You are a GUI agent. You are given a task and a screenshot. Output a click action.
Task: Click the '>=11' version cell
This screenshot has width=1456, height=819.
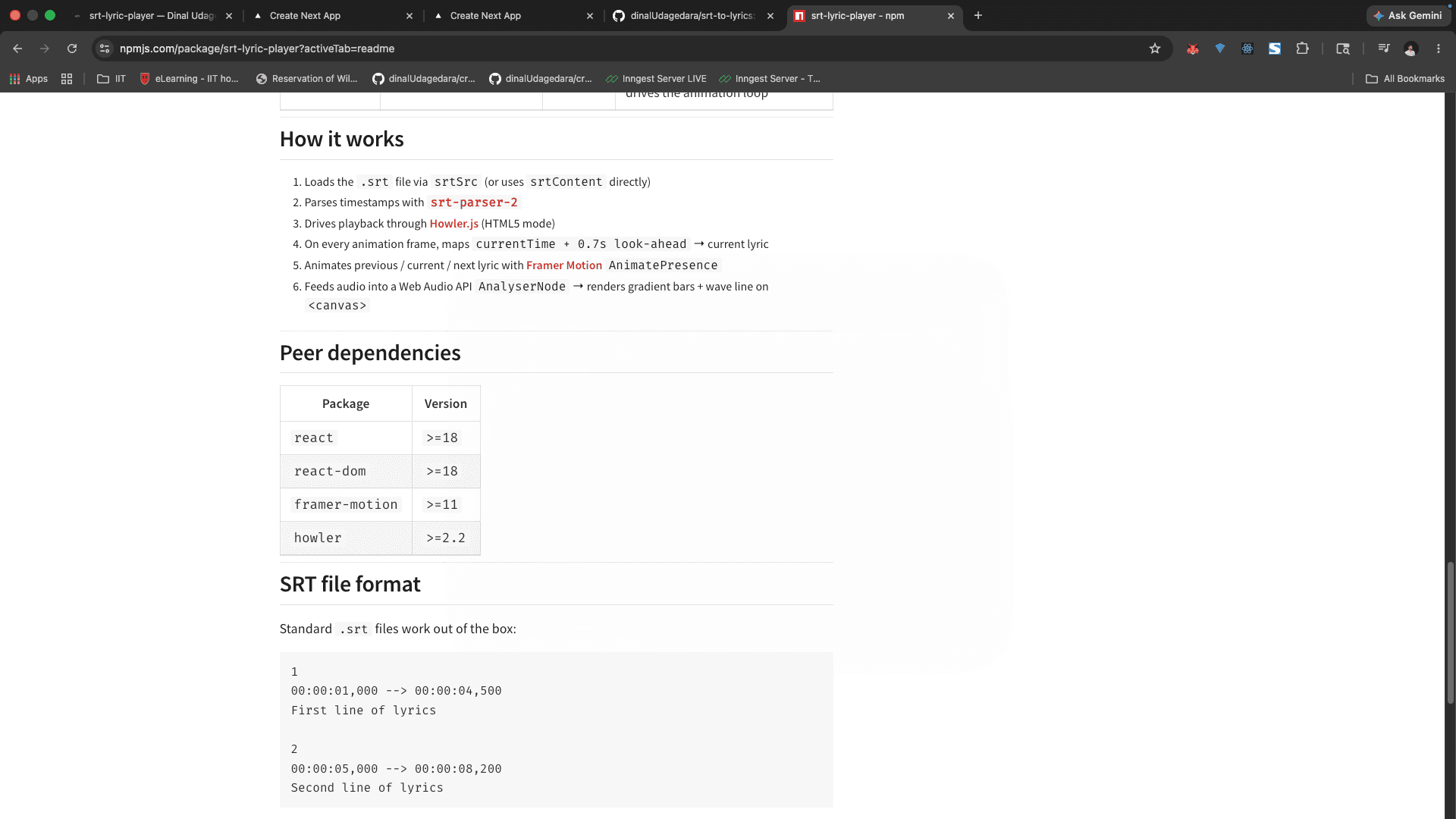[x=446, y=505]
